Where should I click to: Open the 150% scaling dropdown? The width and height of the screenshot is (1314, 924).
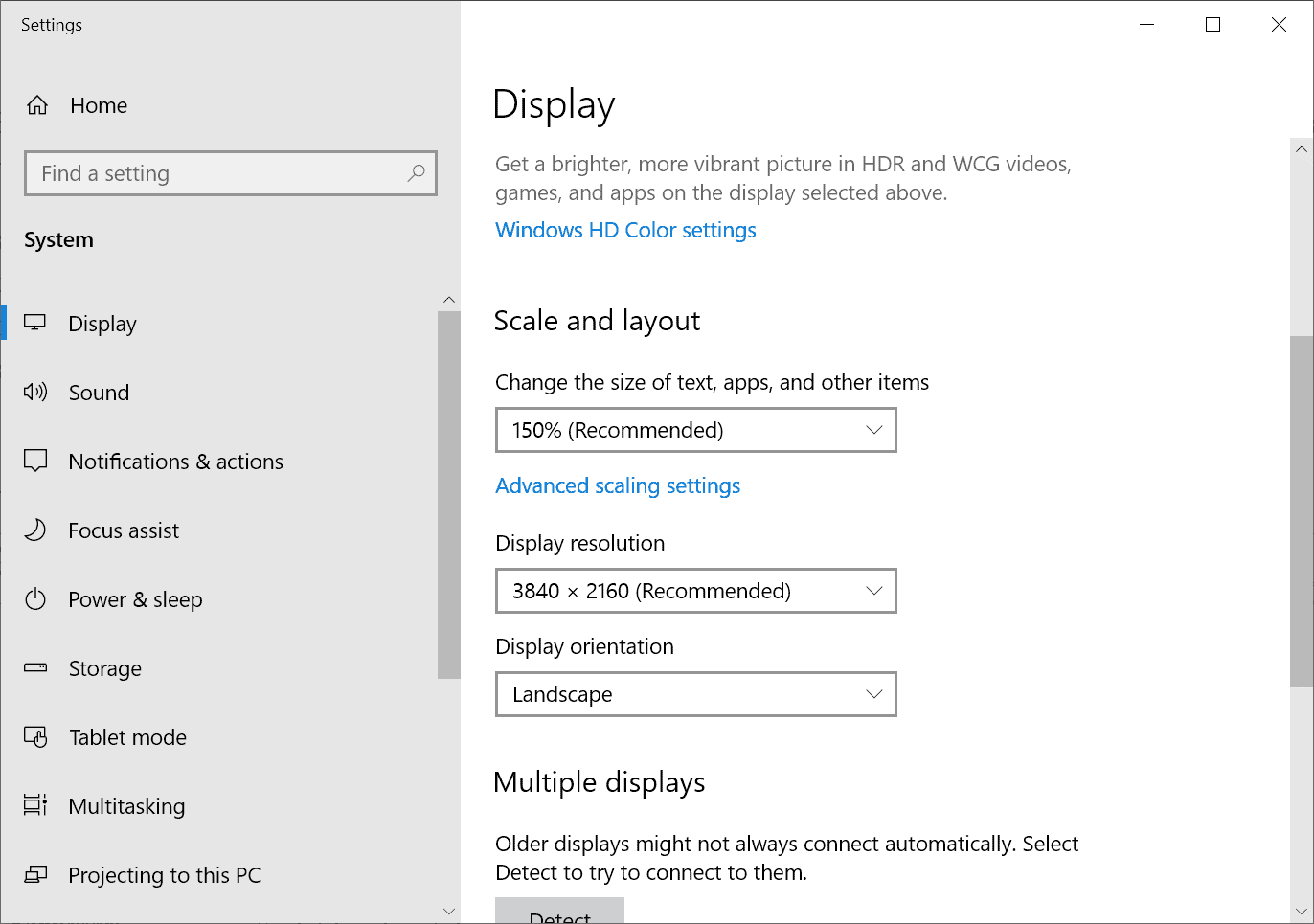(x=695, y=430)
